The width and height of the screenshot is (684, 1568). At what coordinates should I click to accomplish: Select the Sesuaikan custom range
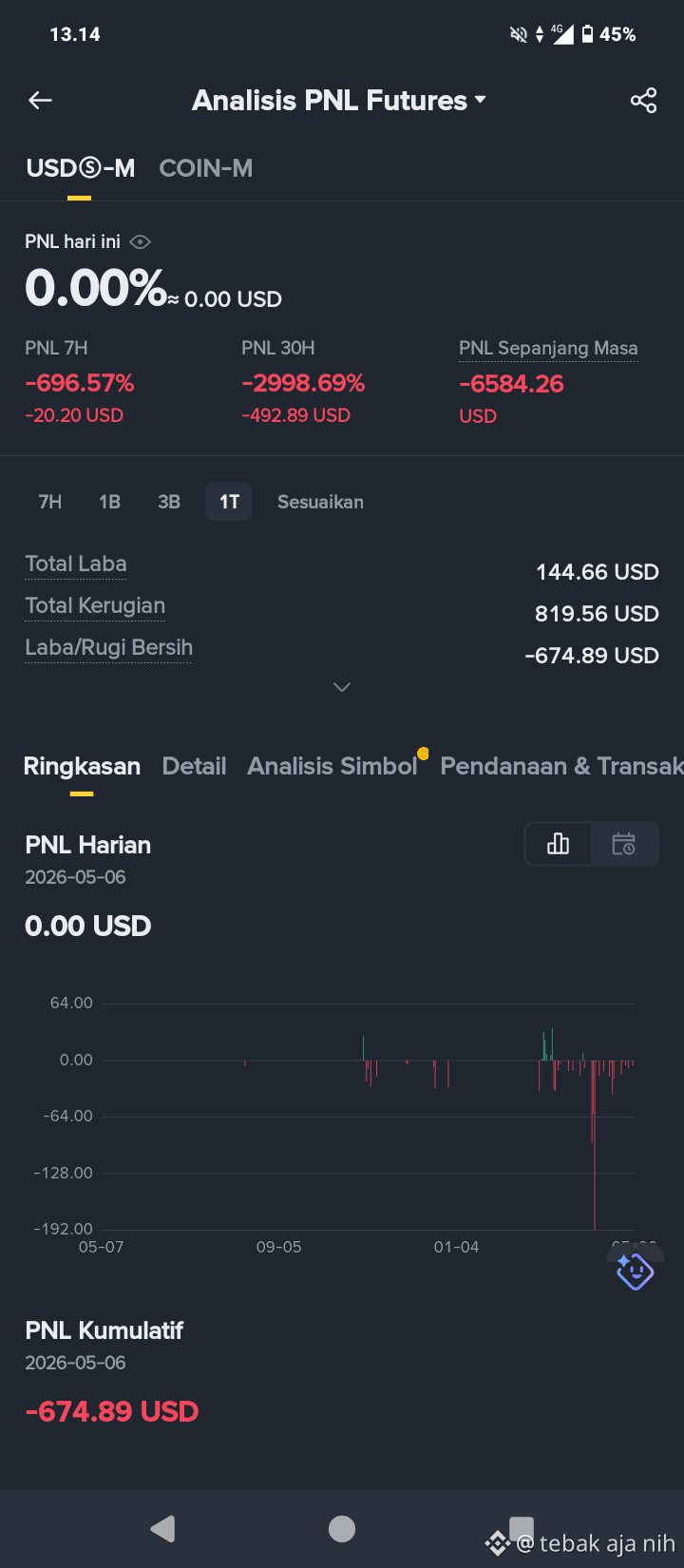coord(320,502)
